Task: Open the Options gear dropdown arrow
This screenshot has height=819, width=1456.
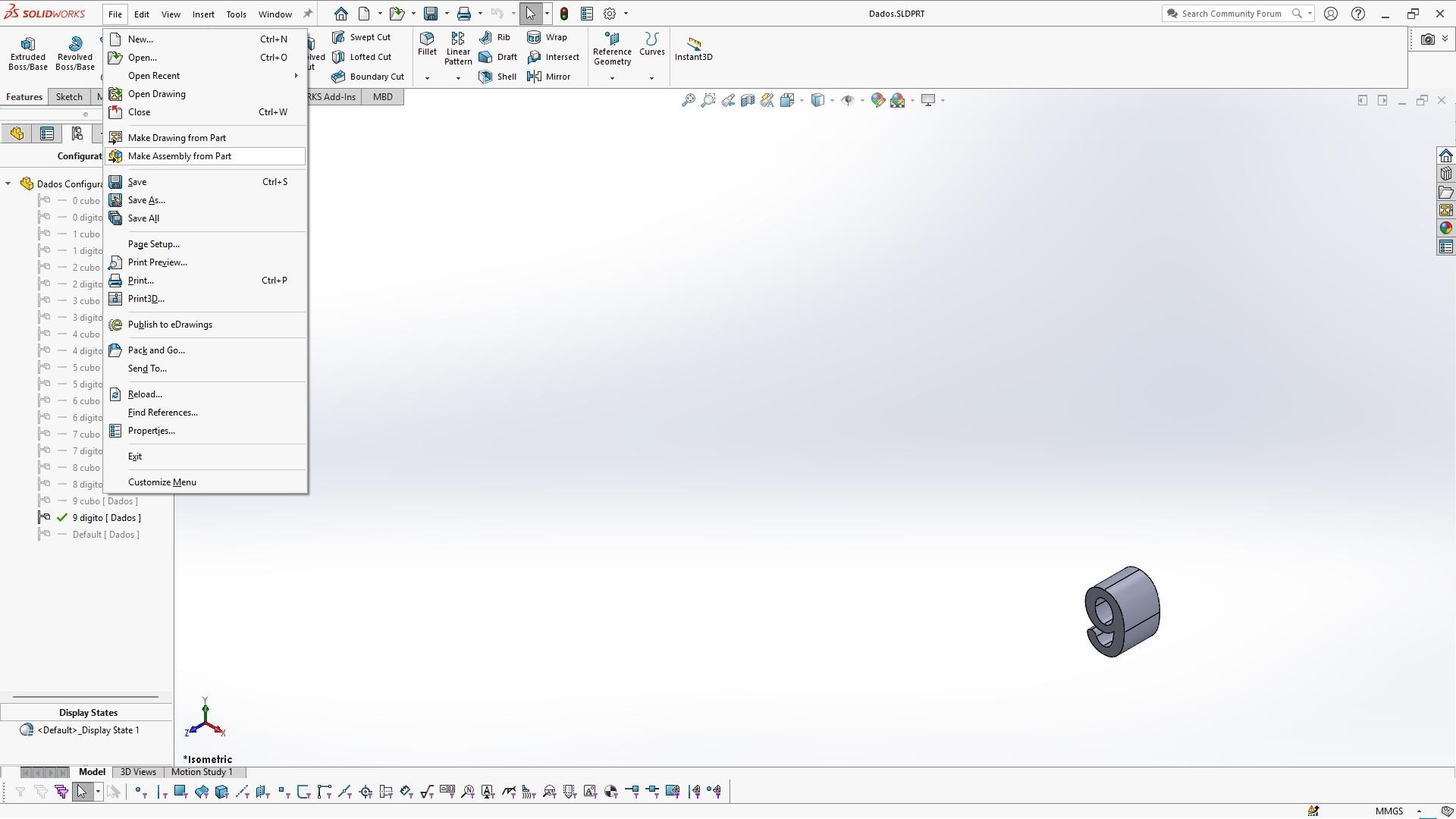Action: pyautogui.click(x=626, y=14)
